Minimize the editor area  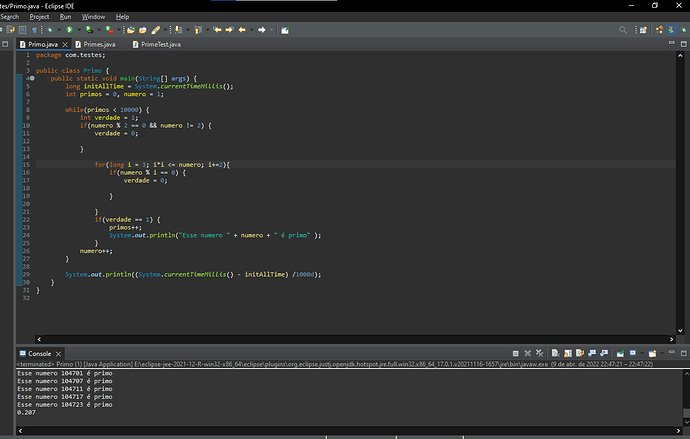[672, 43]
